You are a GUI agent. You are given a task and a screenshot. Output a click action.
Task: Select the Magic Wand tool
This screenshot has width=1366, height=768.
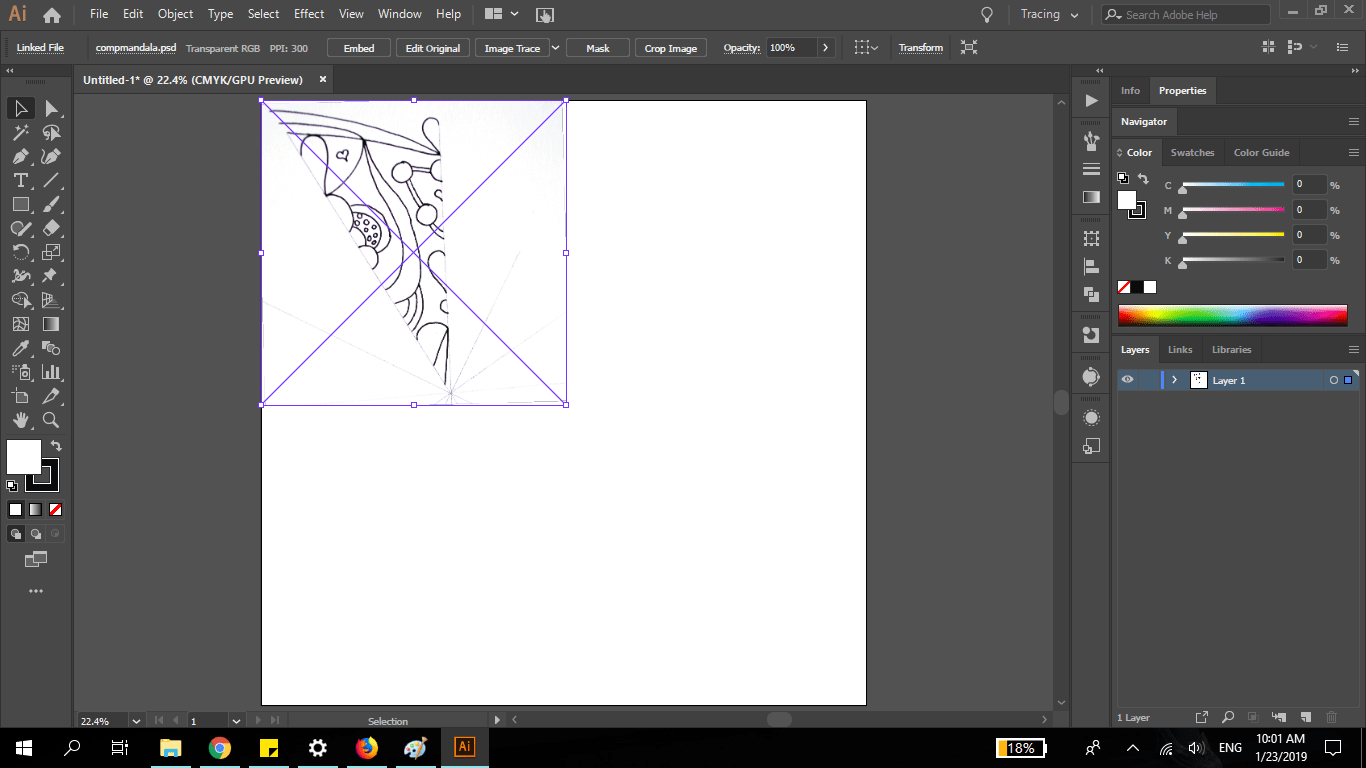point(20,132)
